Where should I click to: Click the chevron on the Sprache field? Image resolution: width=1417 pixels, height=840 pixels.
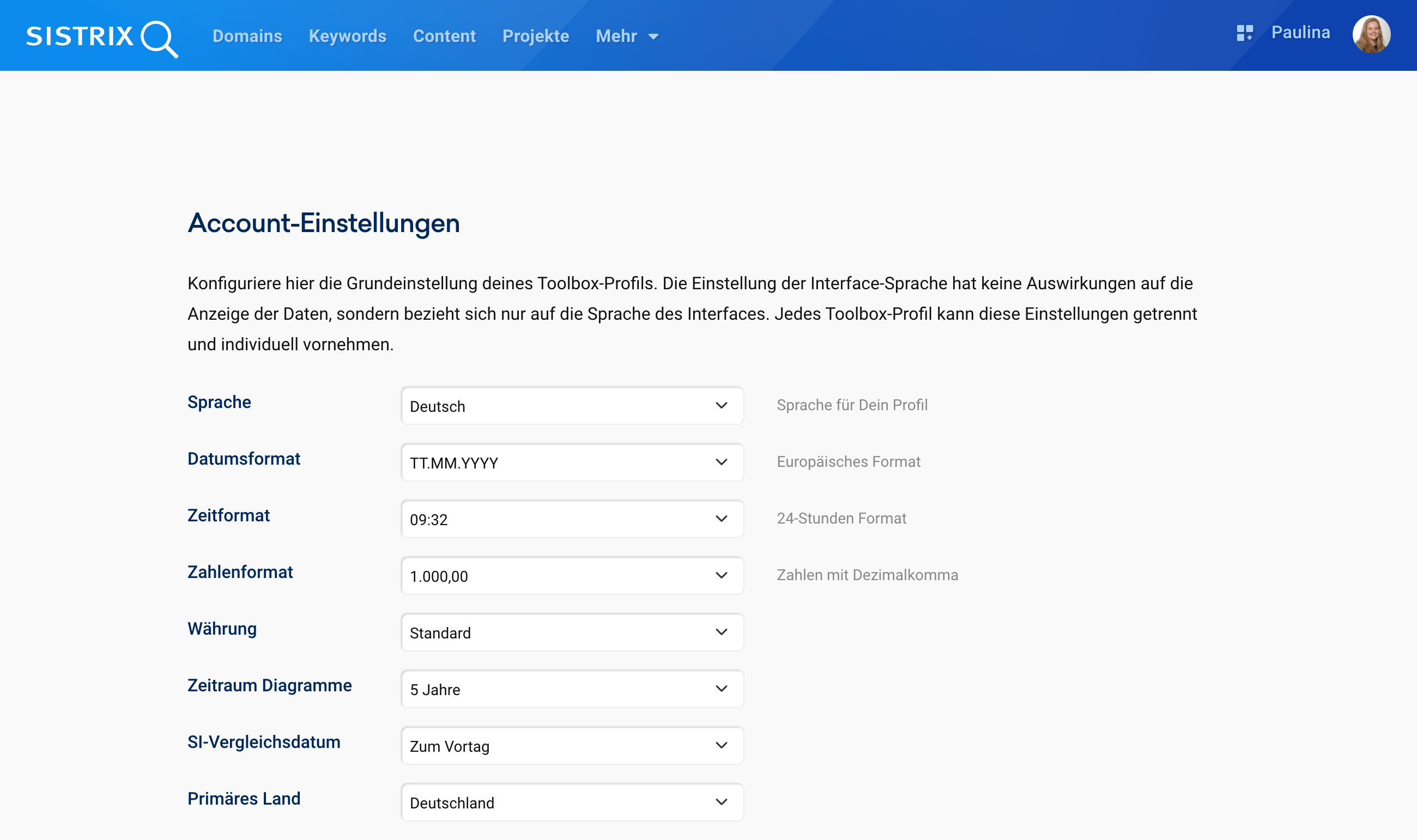(721, 406)
